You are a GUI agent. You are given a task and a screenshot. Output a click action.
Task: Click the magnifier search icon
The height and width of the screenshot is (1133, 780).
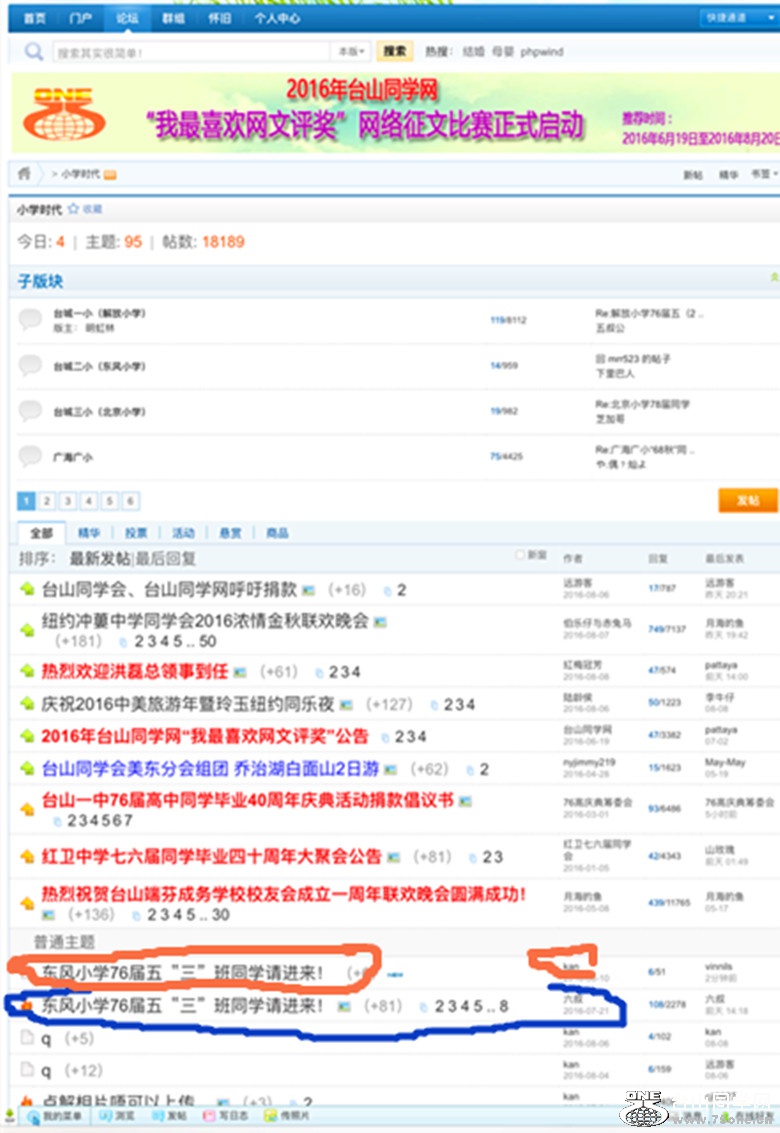(34, 51)
